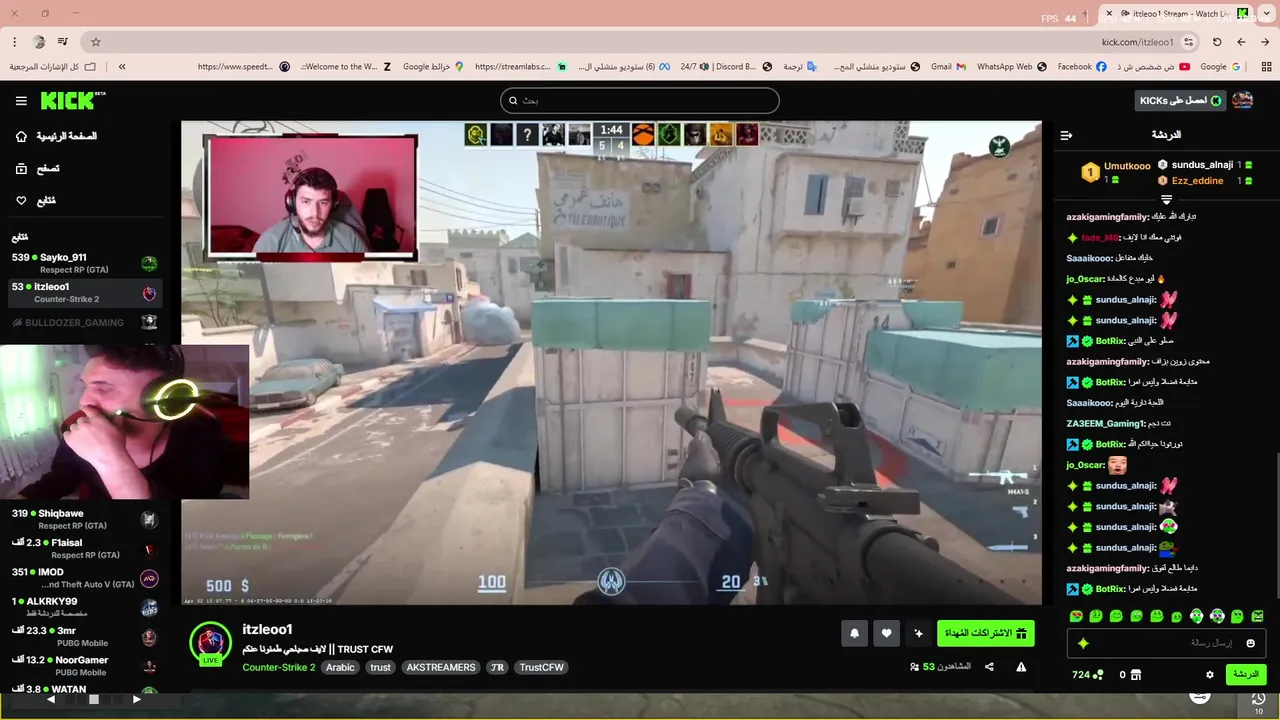Click the fade_MS username in chat
Screen dimensions: 1280x720
click(x=1099, y=238)
